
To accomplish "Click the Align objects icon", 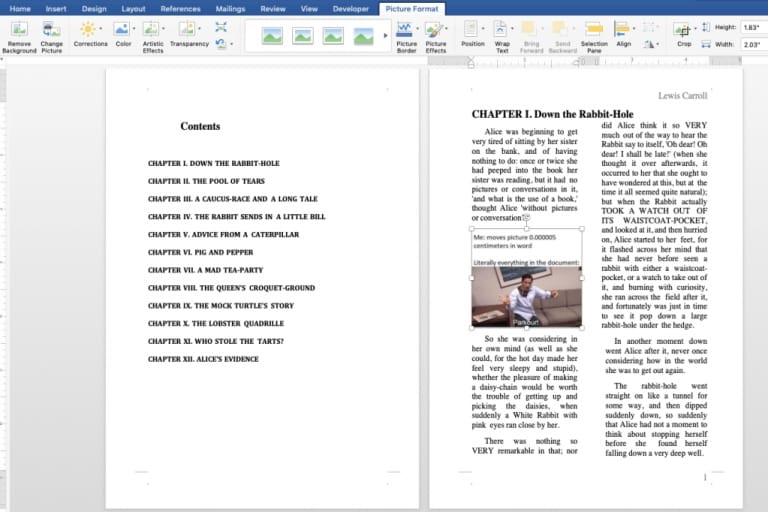I will pos(621,28).
